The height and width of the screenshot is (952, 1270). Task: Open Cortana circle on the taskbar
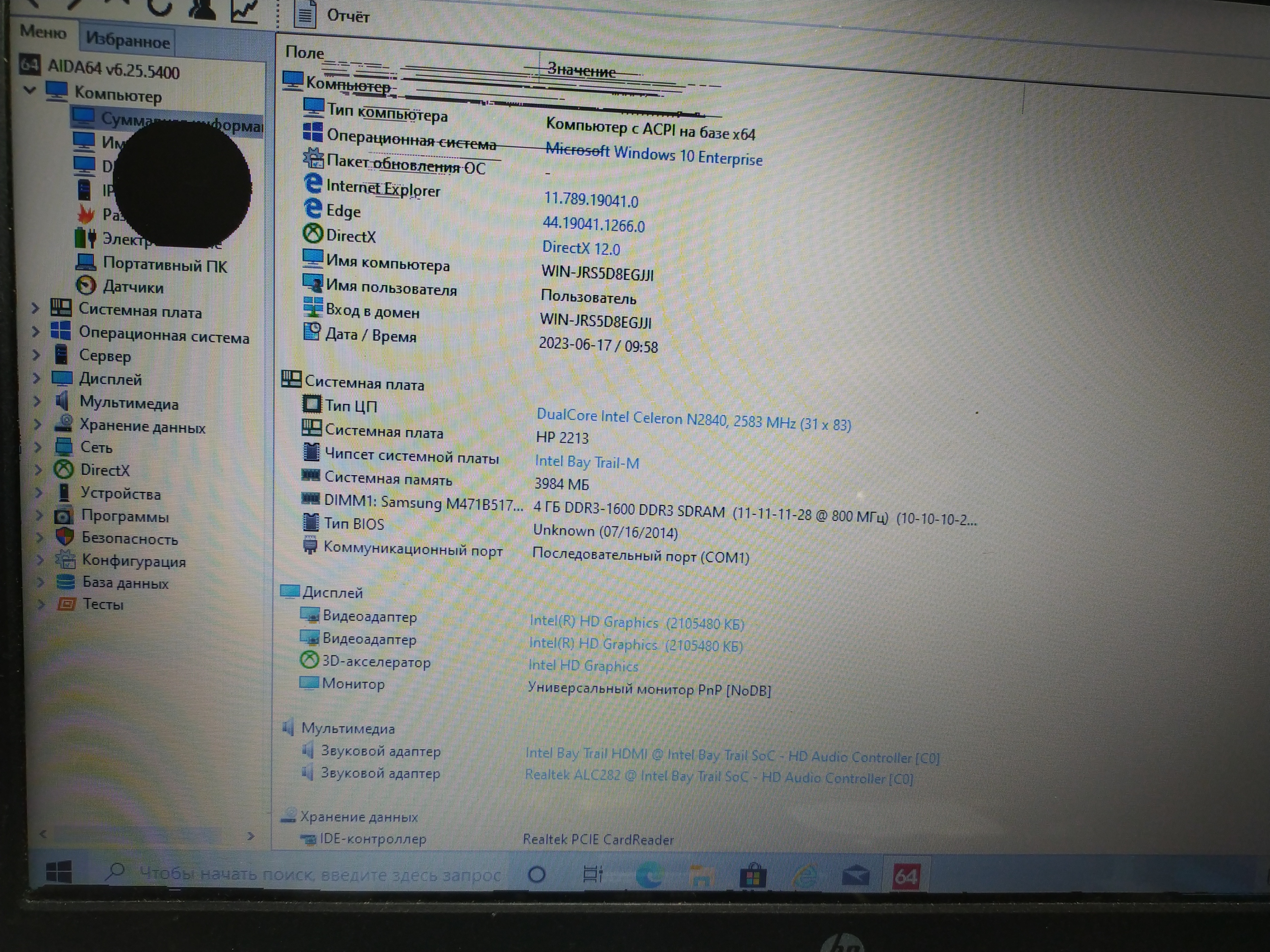point(536,875)
